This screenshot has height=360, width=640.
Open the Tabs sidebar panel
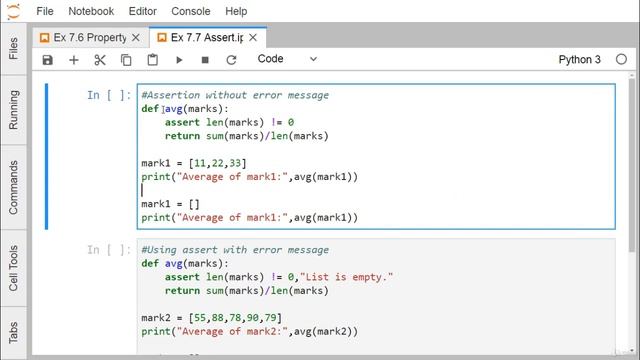[13, 332]
